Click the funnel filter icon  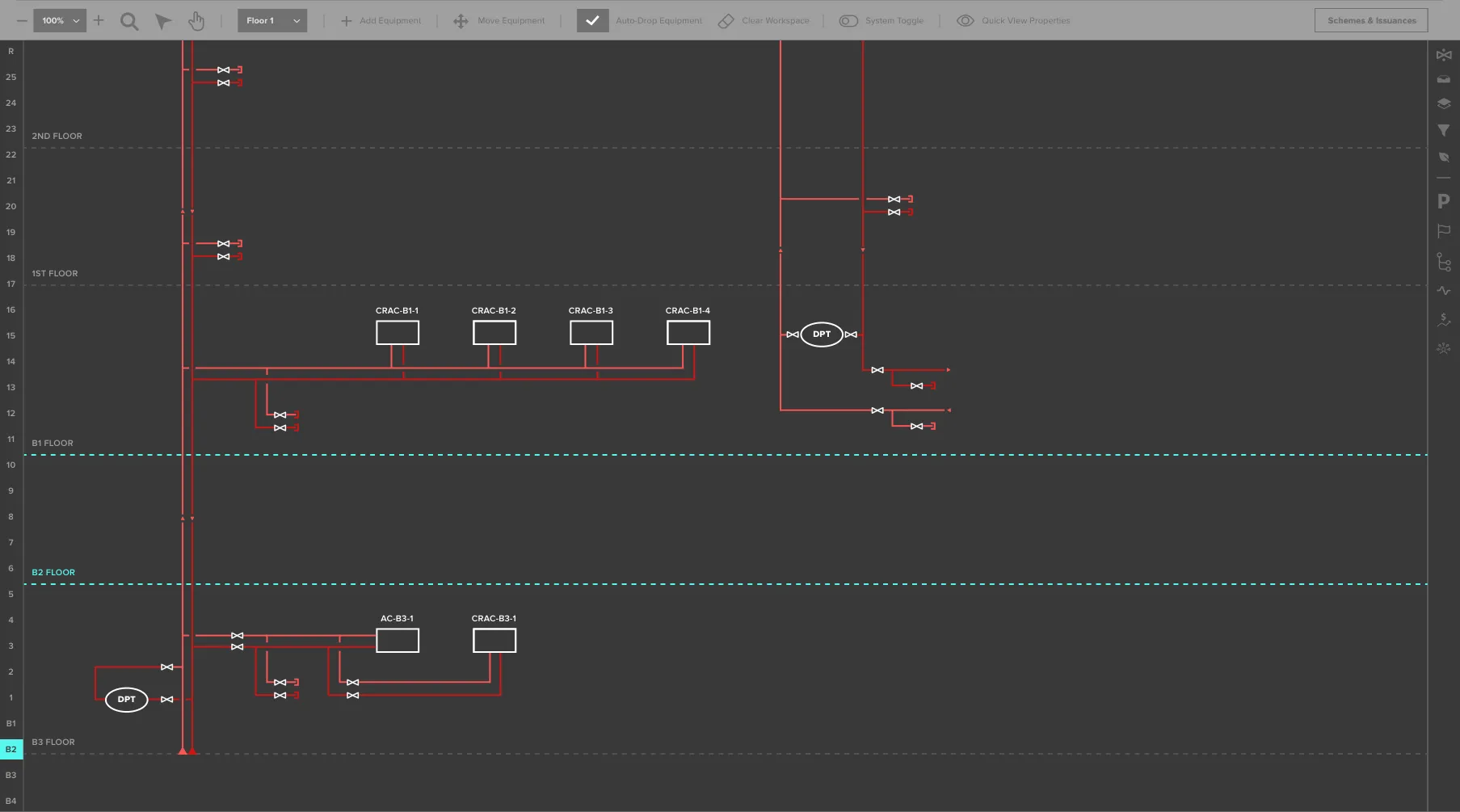1444,130
